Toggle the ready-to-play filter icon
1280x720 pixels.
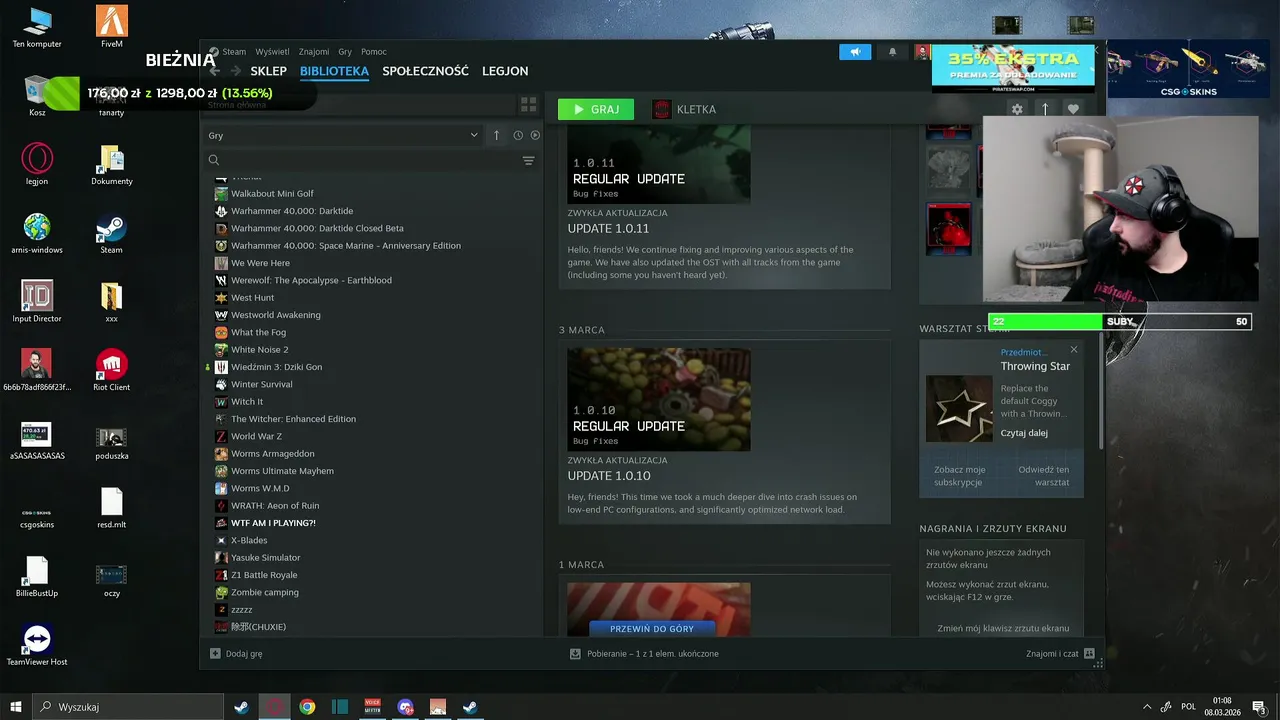tap(535, 135)
